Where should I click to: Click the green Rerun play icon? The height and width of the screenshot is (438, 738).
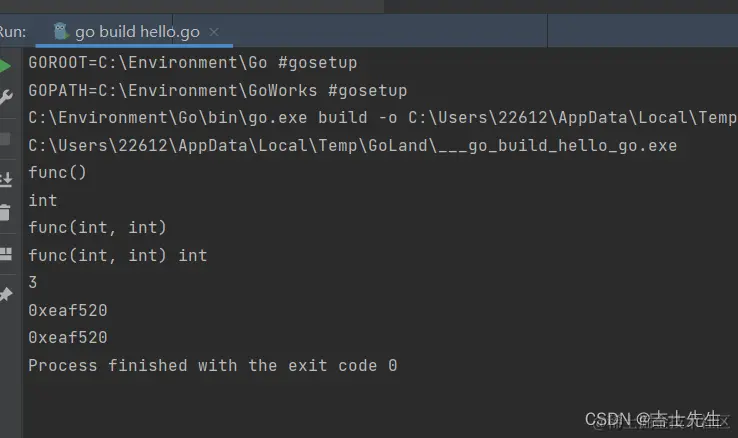click(5, 66)
